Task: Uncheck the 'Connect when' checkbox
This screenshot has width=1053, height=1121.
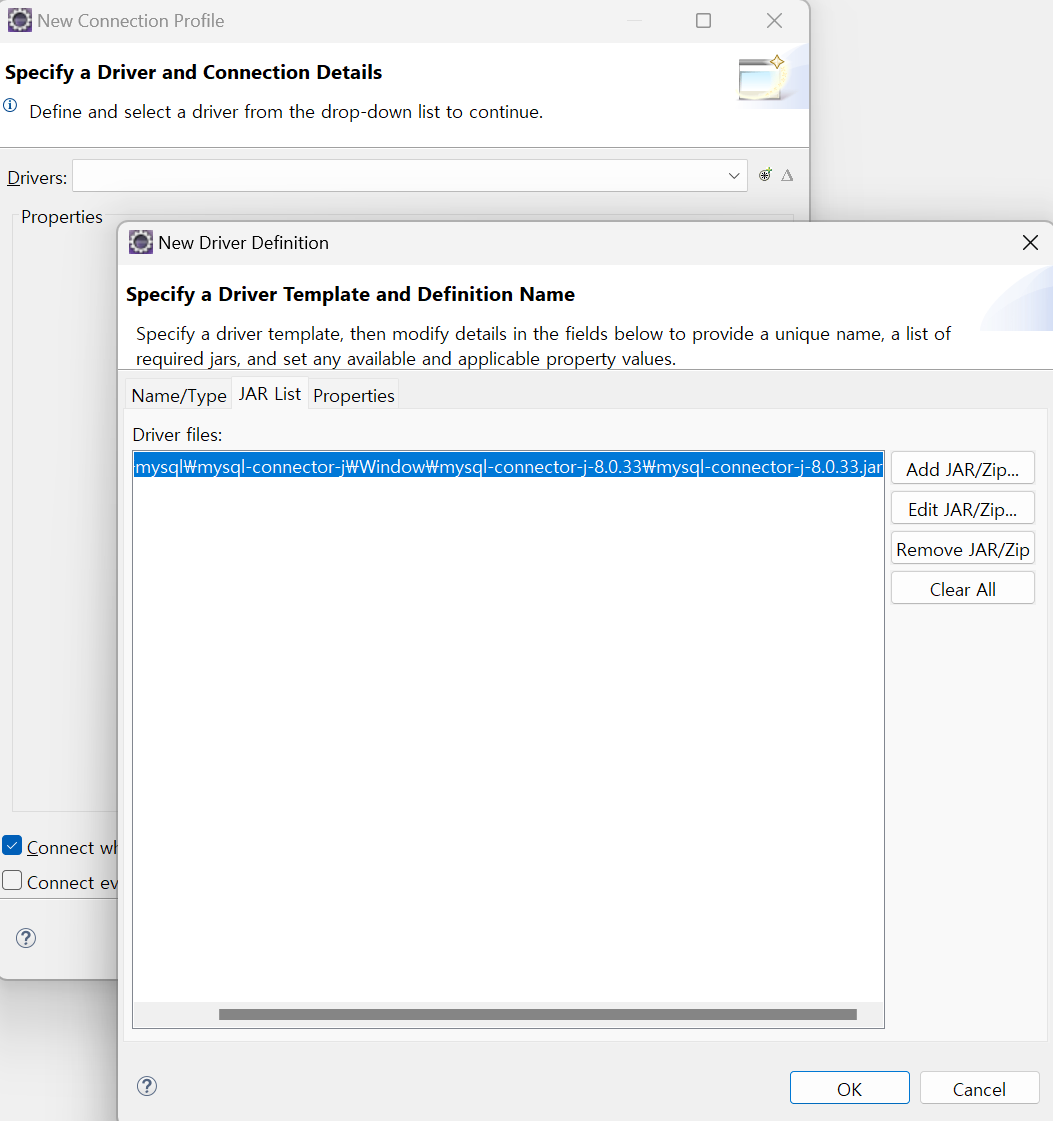Action: point(12,846)
